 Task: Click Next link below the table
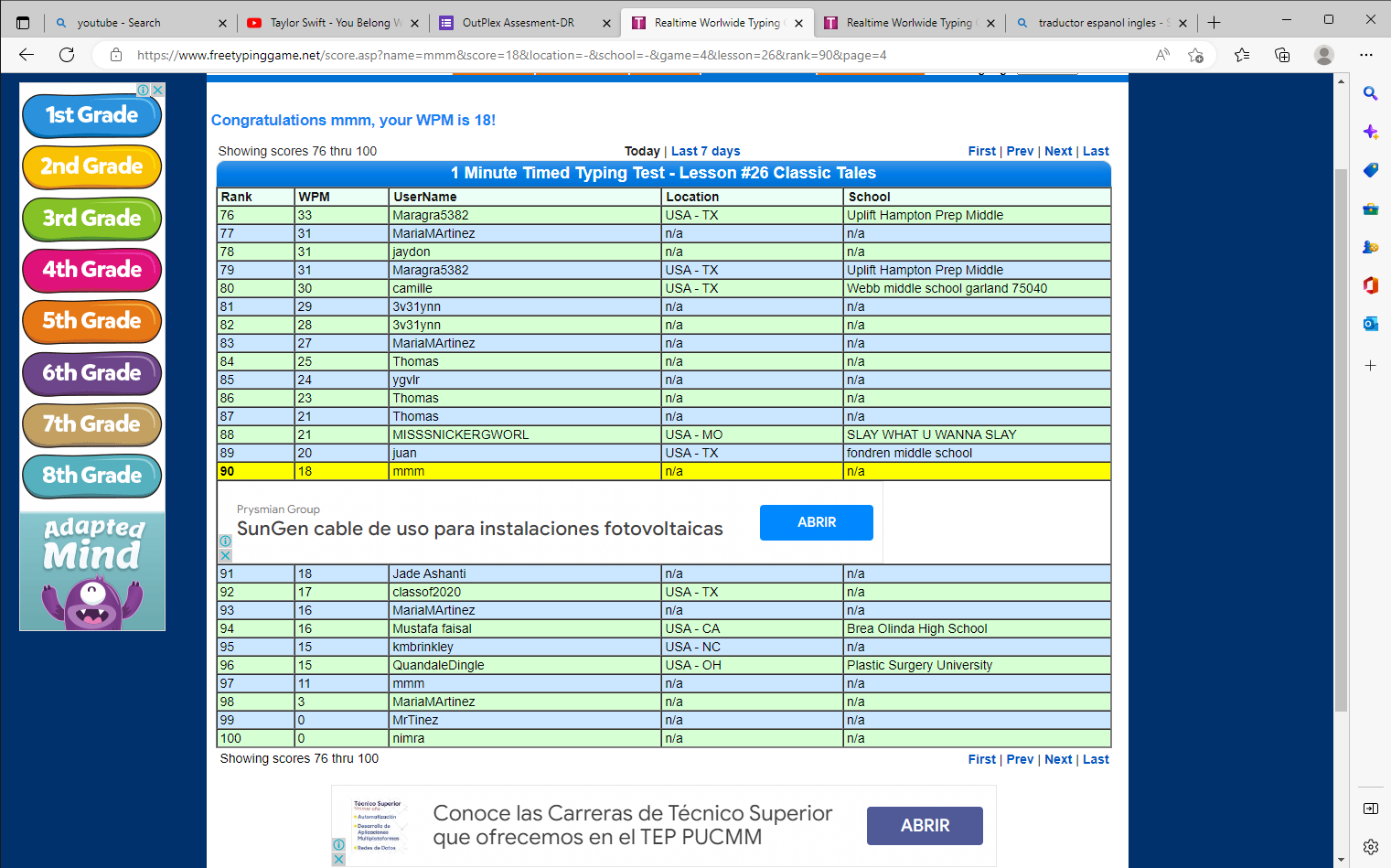click(1058, 759)
